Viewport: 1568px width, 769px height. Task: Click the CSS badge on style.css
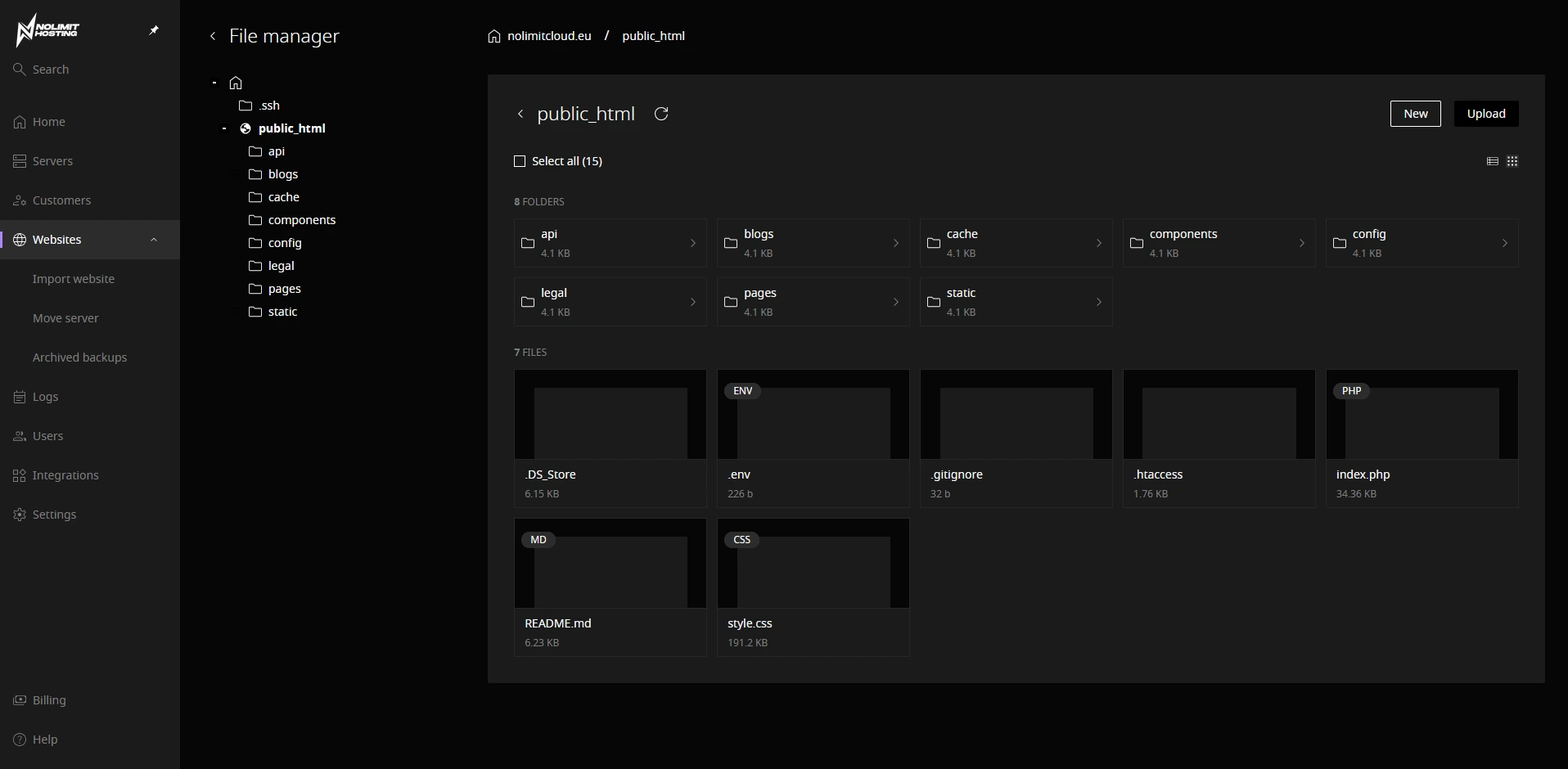pyautogui.click(x=741, y=540)
